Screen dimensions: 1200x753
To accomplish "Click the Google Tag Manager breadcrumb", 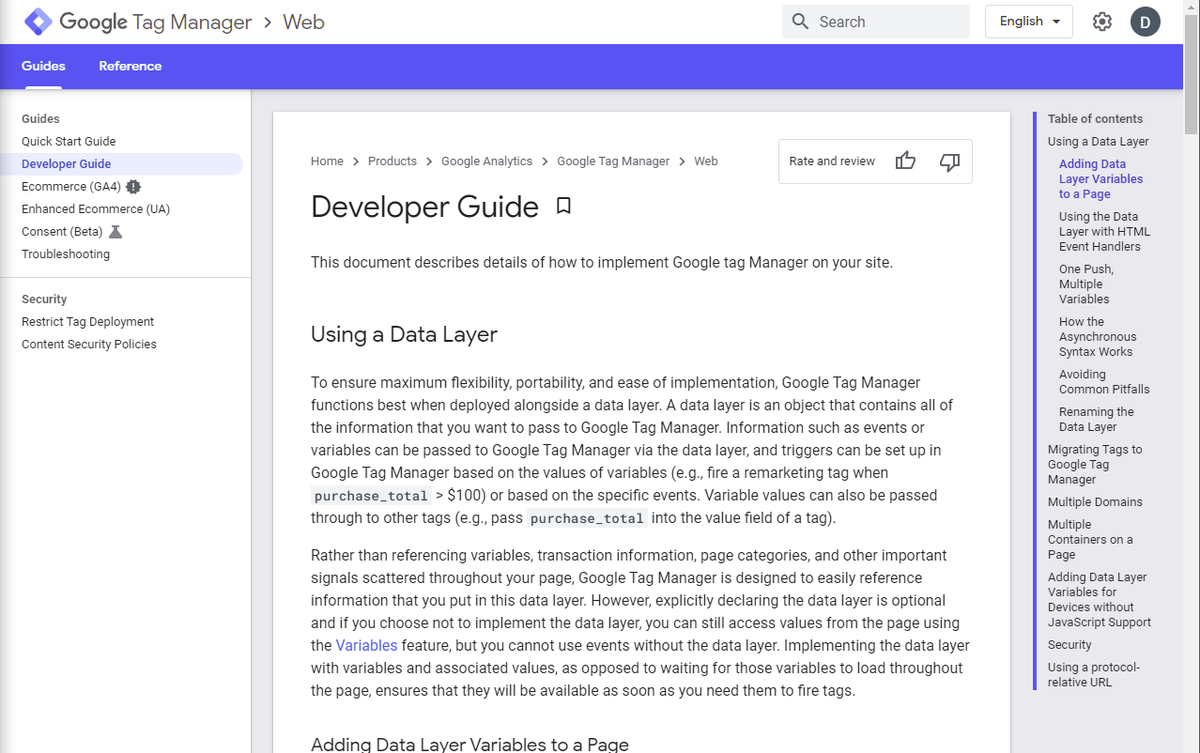I will [x=613, y=161].
